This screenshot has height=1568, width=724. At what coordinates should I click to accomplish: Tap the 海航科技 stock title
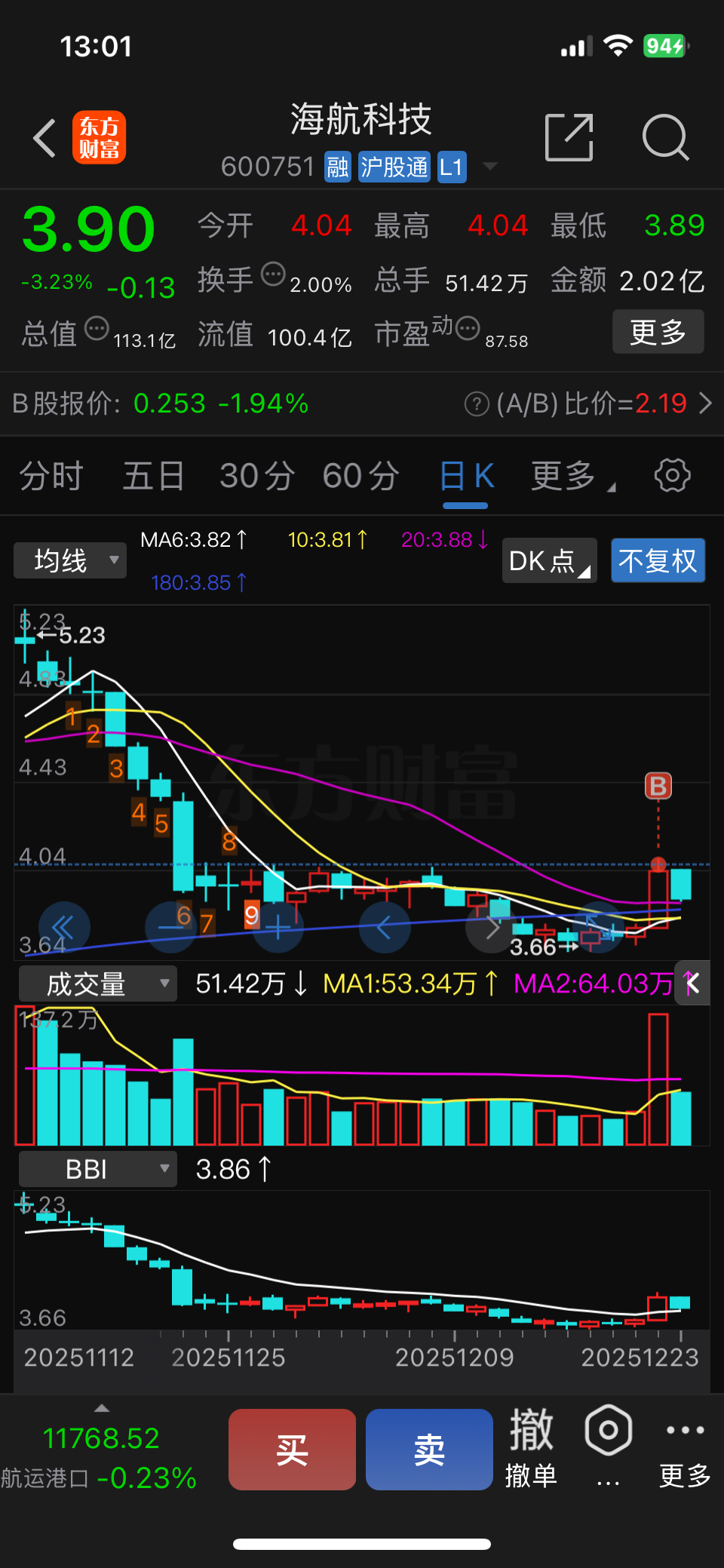tap(361, 119)
